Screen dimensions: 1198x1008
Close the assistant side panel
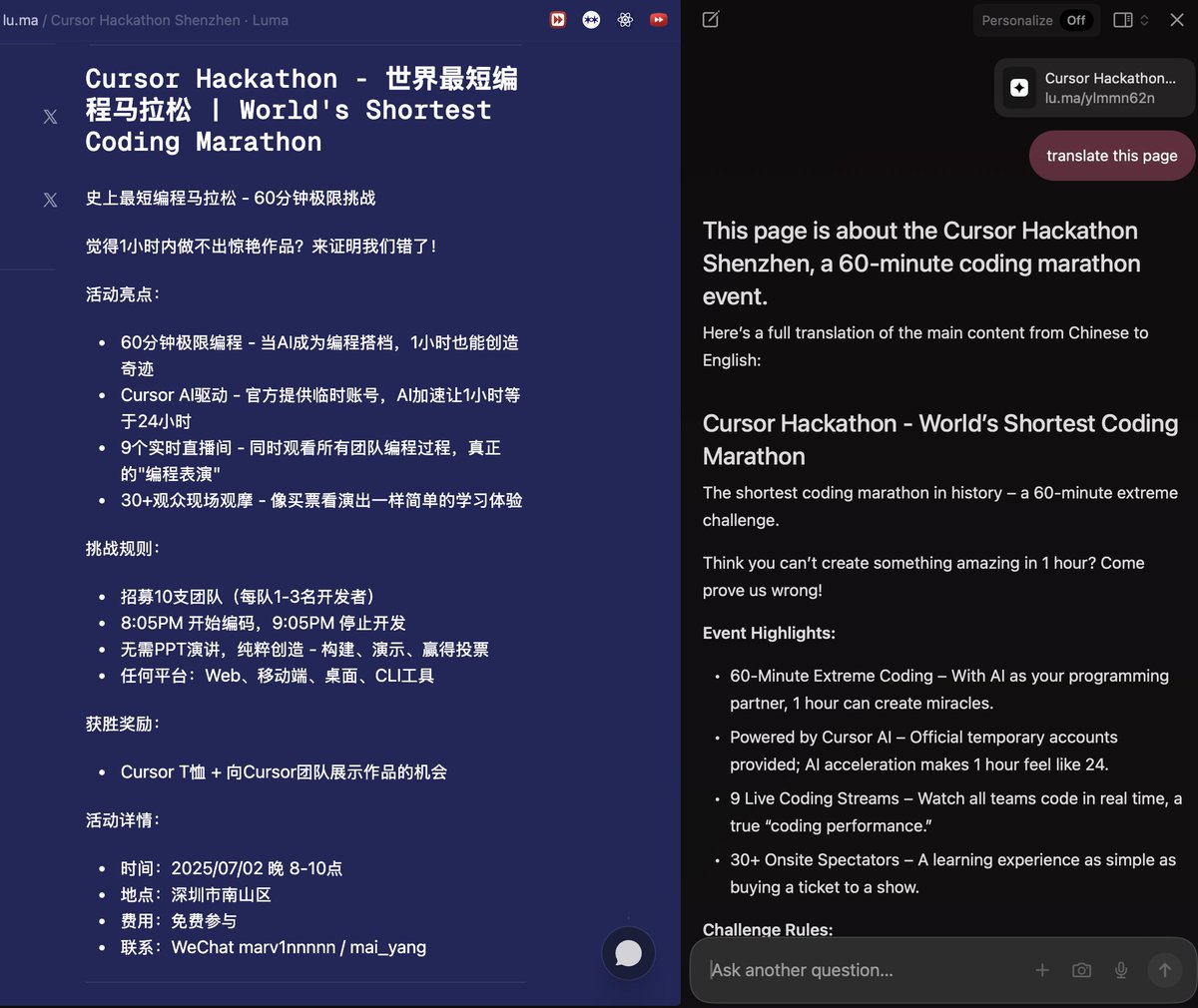(x=1177, y=20)
